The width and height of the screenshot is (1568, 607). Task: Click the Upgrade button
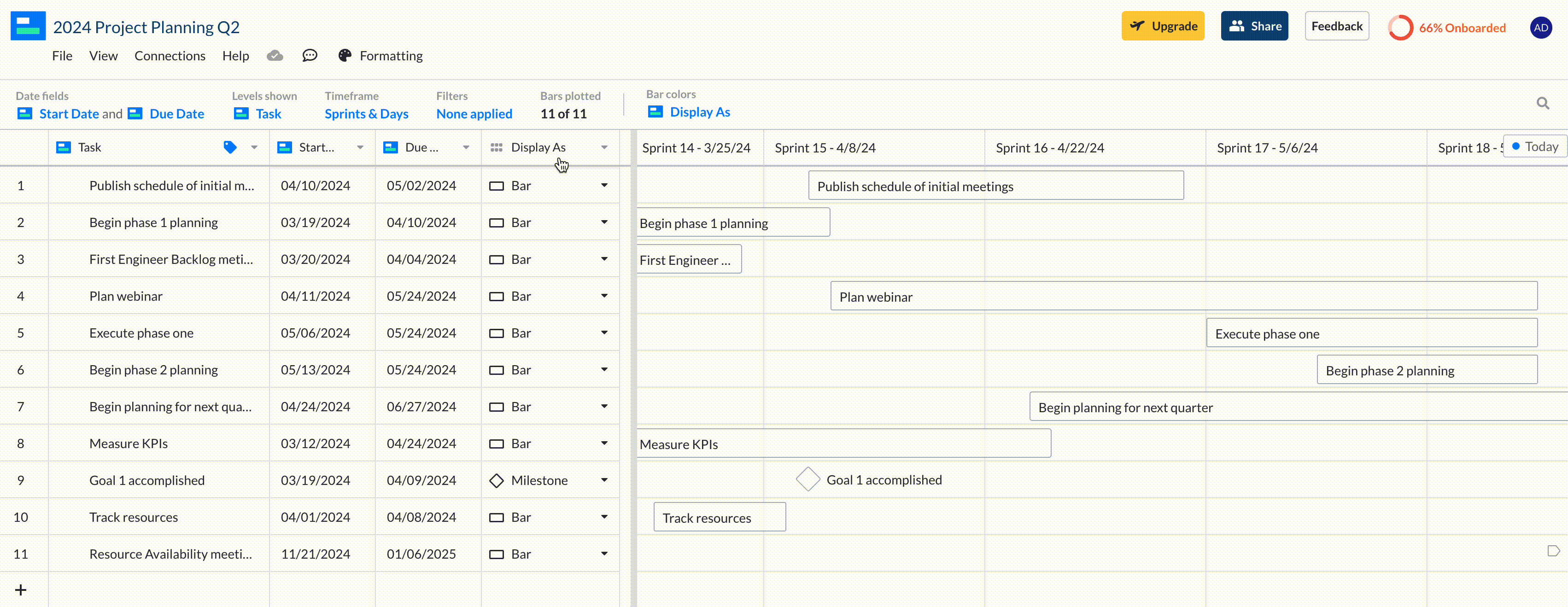[1163, 26]
